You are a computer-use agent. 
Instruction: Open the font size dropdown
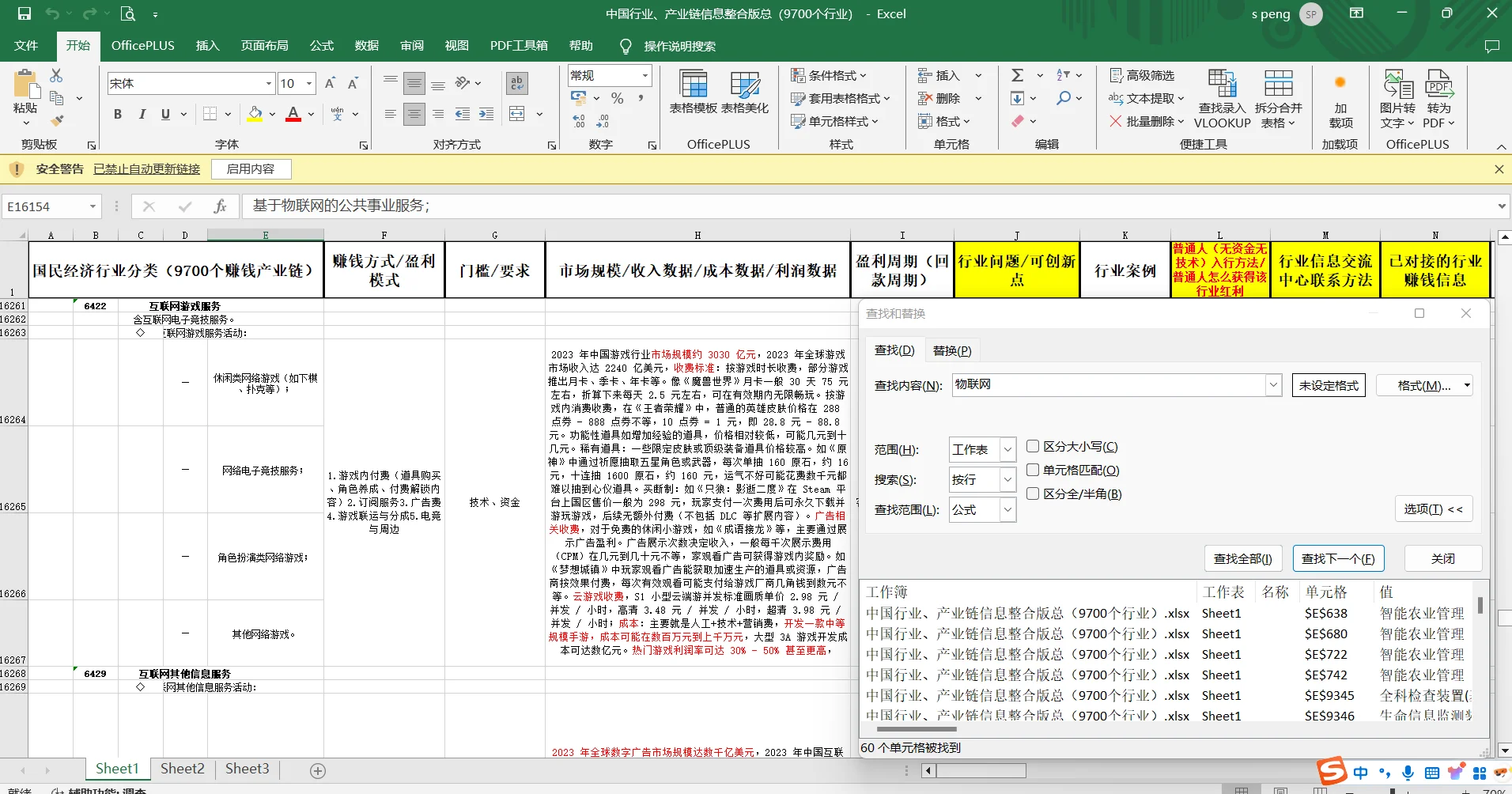pyautogui.click(x=309, y=83)
